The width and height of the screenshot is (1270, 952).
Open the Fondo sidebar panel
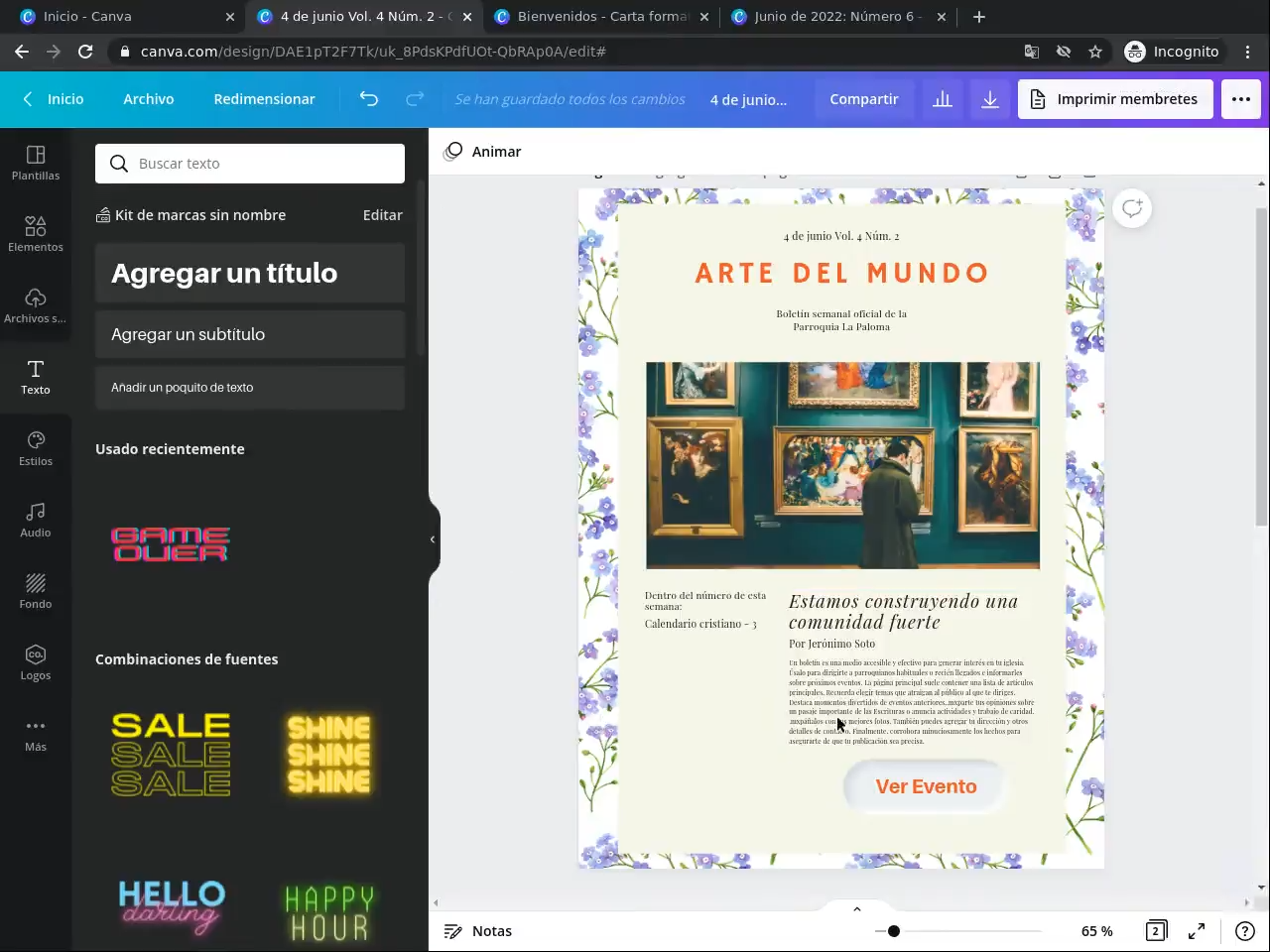pyautogui.click(x=36, y=590)
